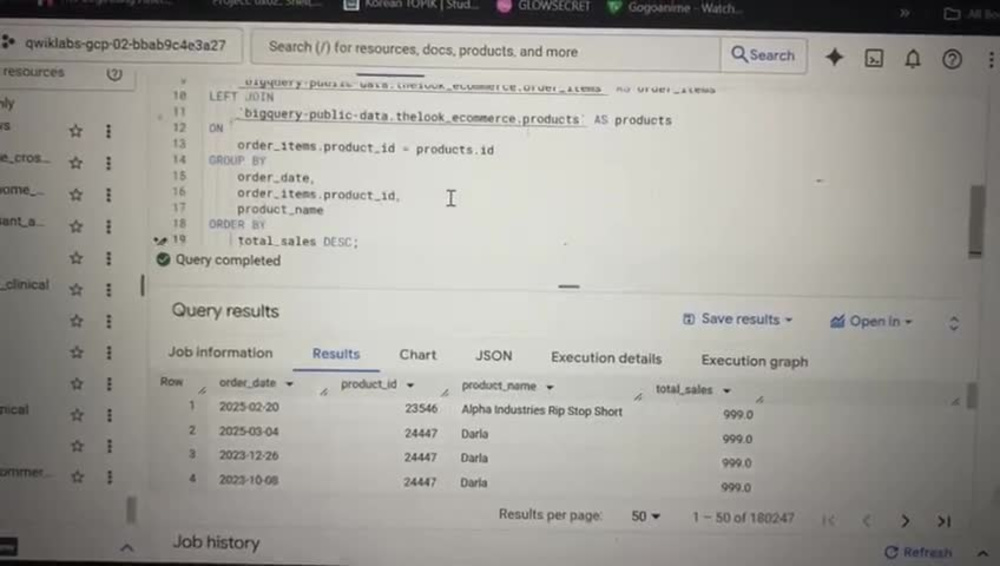Click the query editor vertical scrollbar

pos(975,220)
